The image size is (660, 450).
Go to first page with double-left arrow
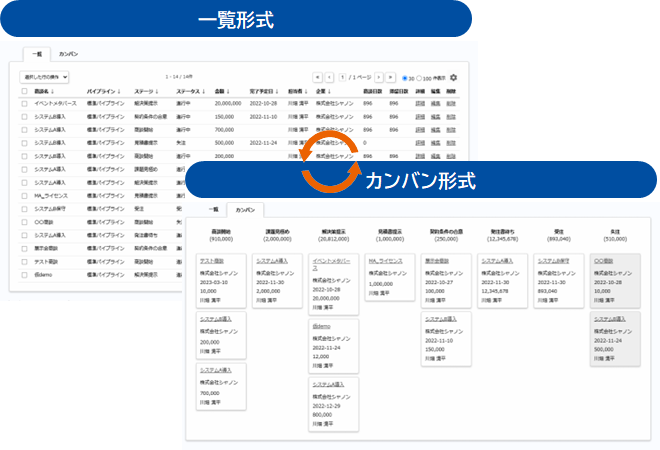pos(317,77)
